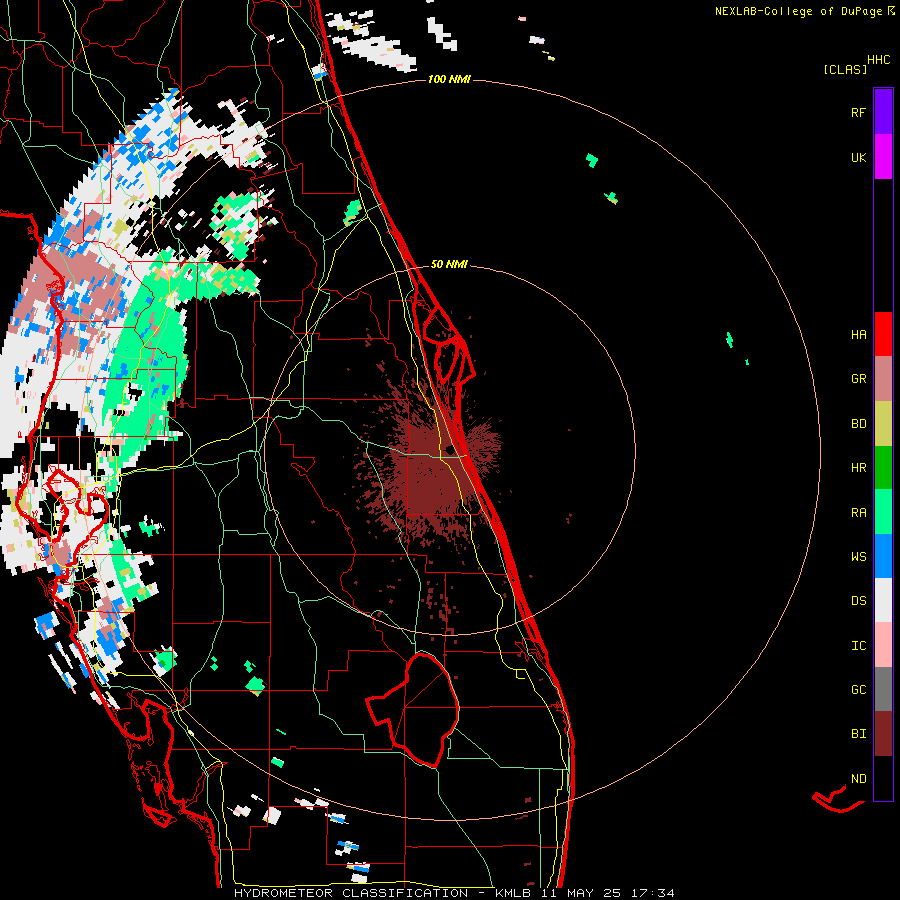This screenshot has width=900, height=900.
Task: Click the RF legend label
Action: 858,112
